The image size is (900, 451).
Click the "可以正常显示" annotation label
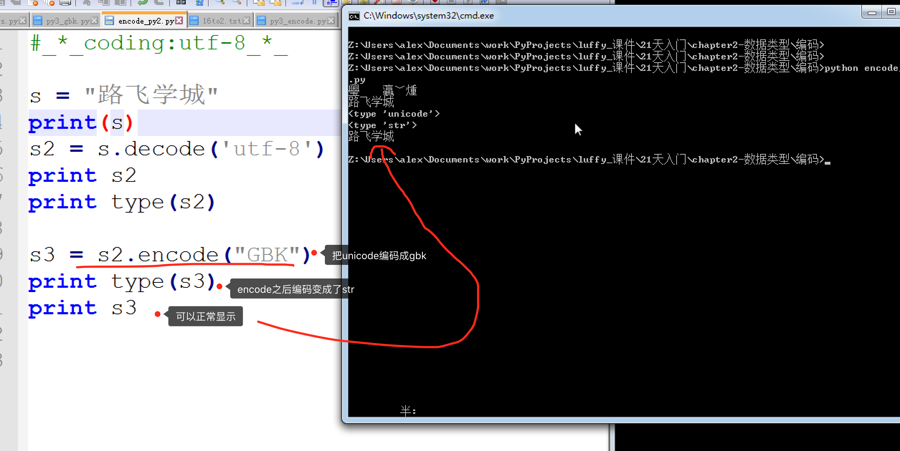point(205,316)
